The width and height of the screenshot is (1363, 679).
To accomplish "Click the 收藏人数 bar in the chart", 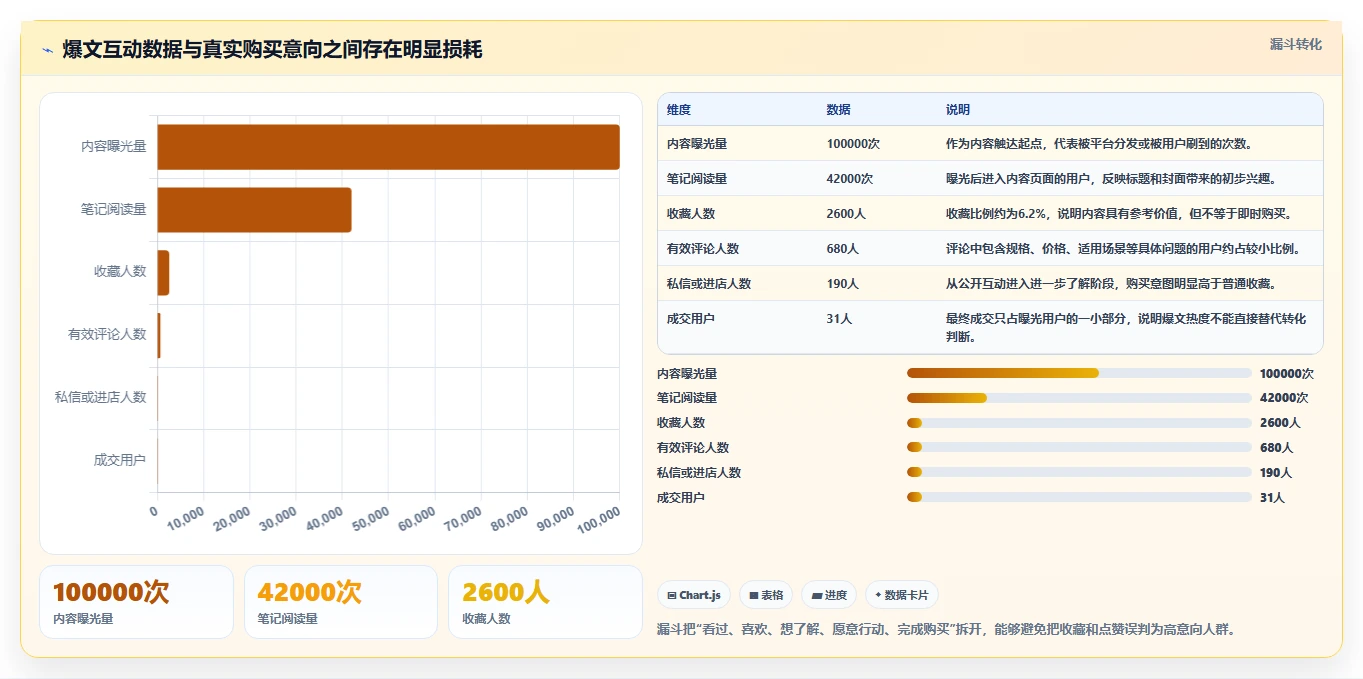I will pos(163,273).
